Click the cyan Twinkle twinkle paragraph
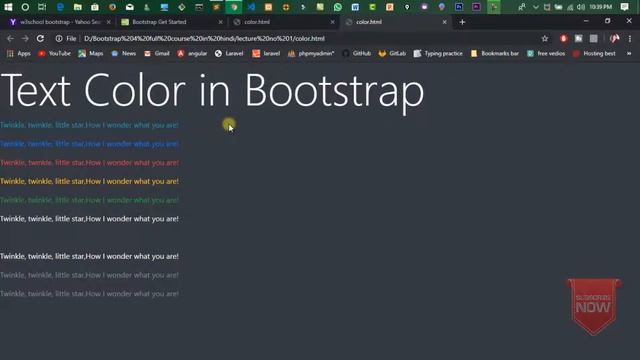Screen dimensions: 640x360 point(89,125)
